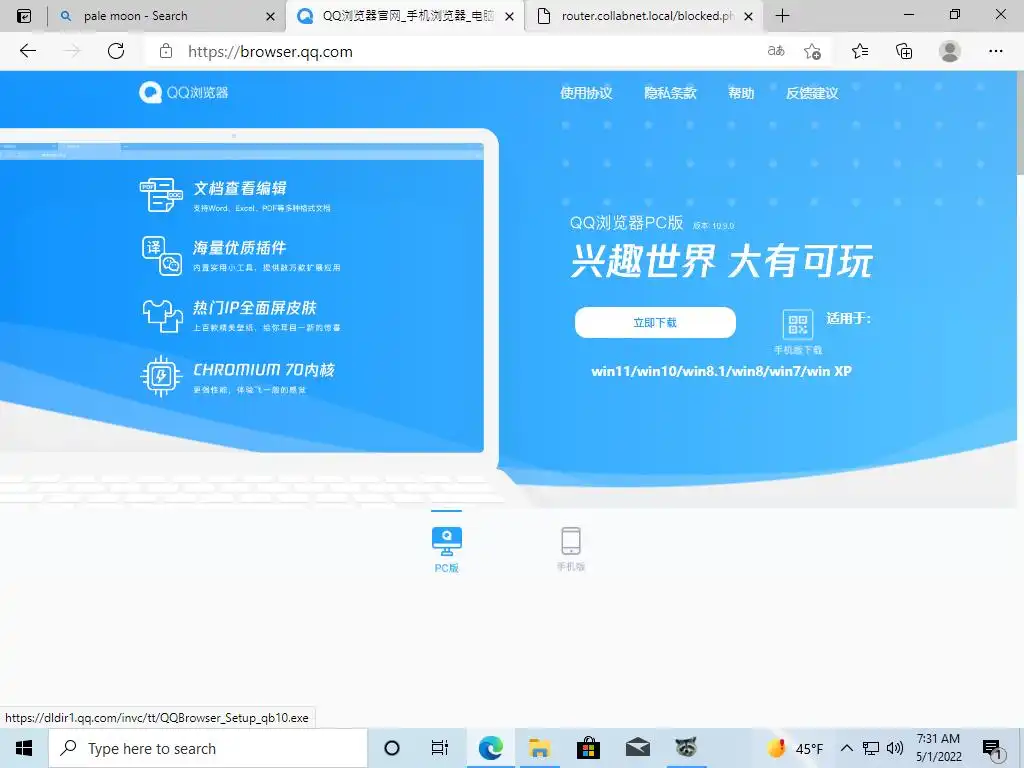The image size is (1024, 768).
Task: Open the tab actions menu icon
Action: [x=24, y=16]
